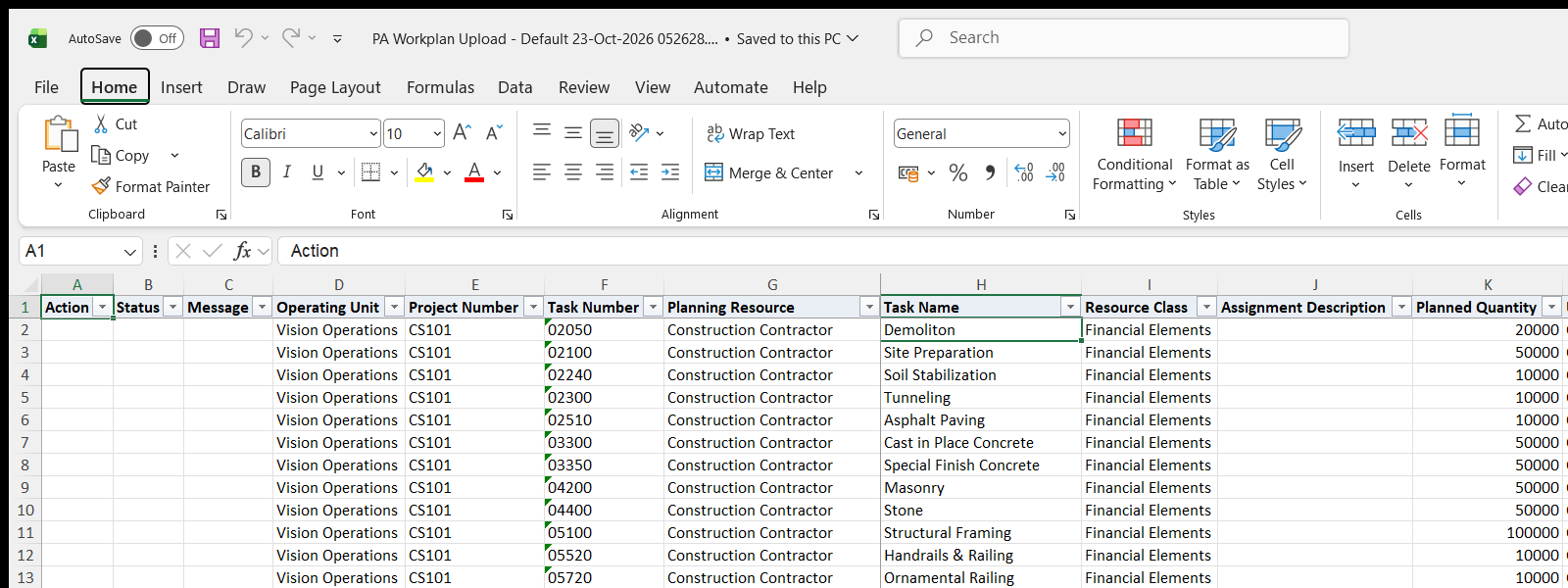
Task: Increase font size with the larger A
Action: tap(463, 132)
